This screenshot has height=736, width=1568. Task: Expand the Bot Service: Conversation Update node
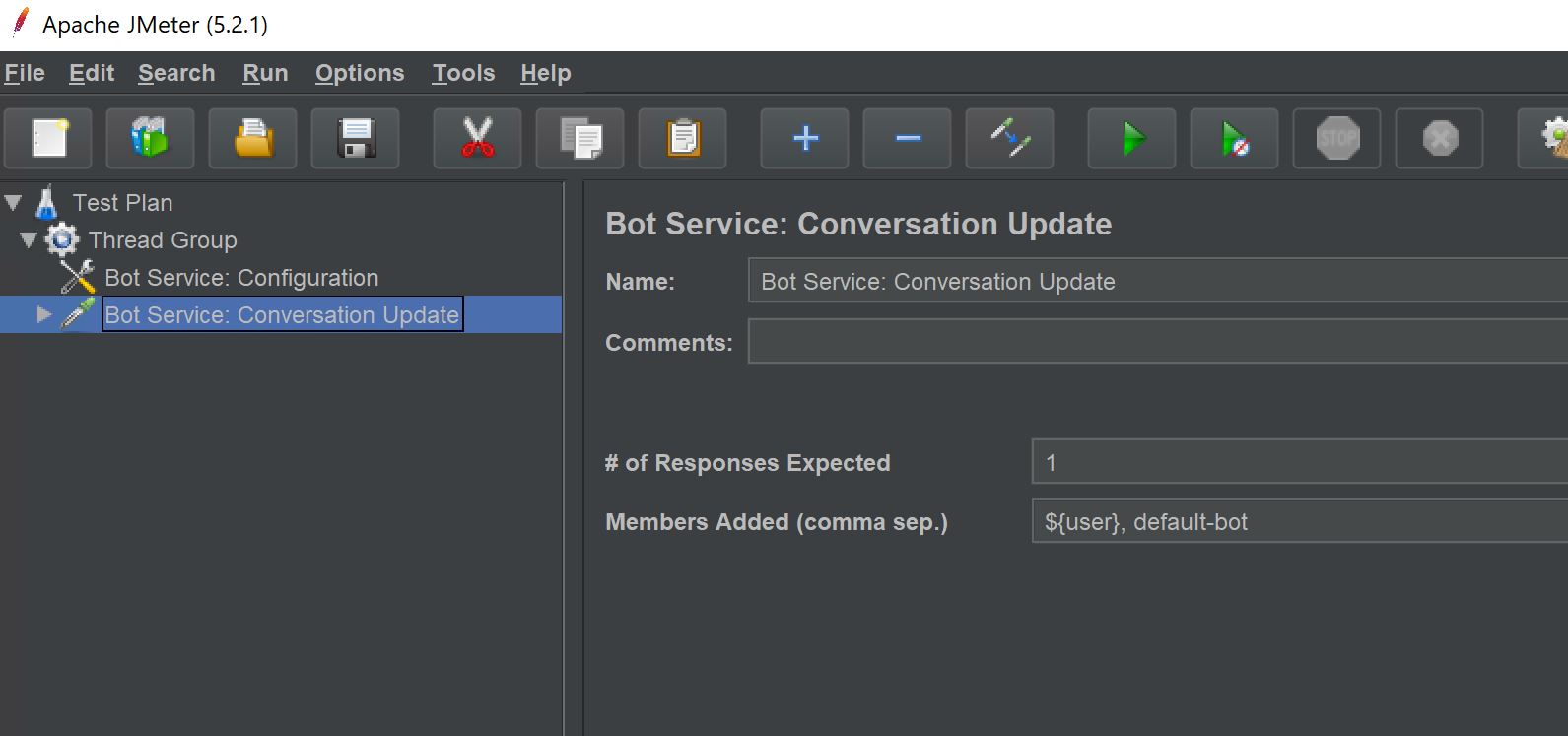(44, 314)
